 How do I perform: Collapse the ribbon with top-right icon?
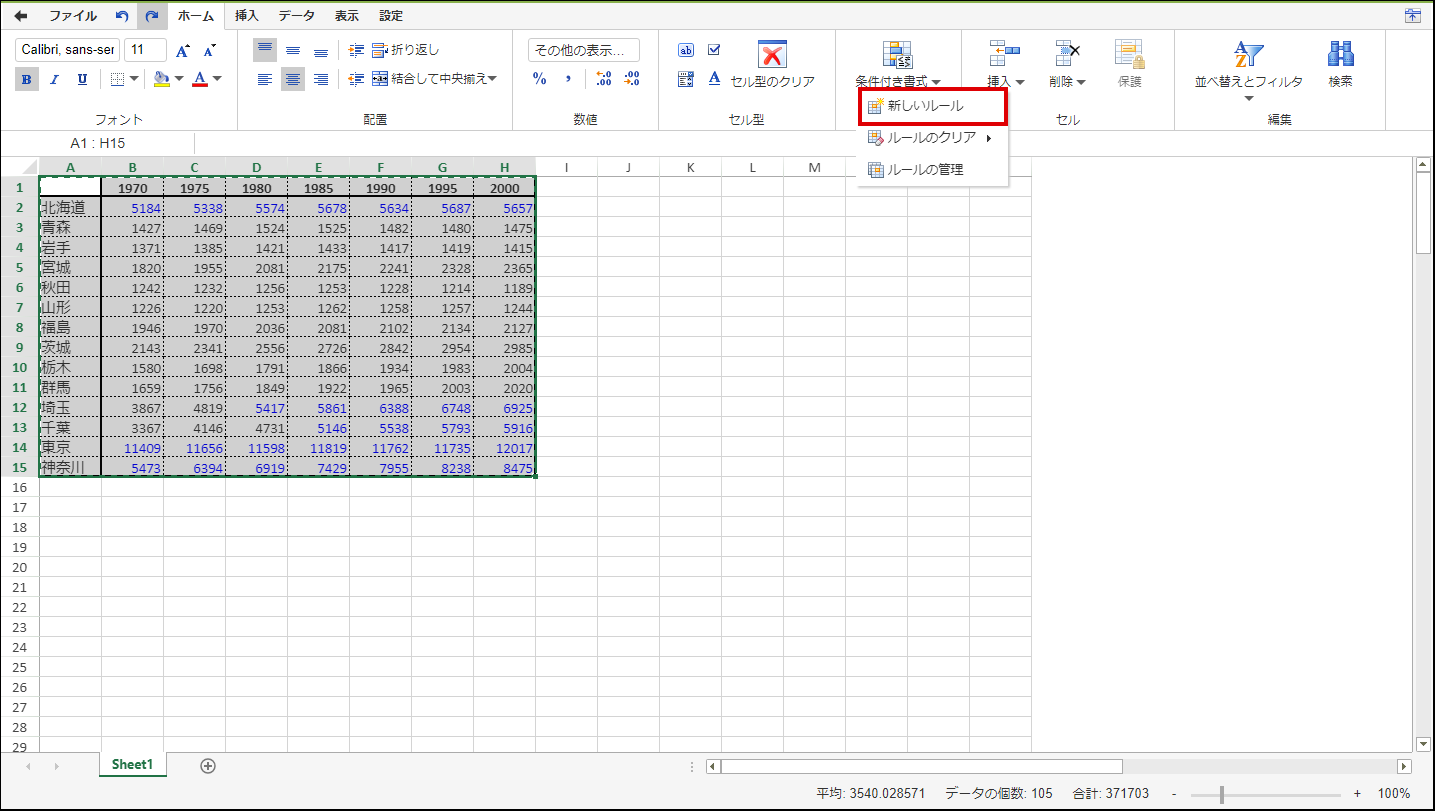[1412, 15]
